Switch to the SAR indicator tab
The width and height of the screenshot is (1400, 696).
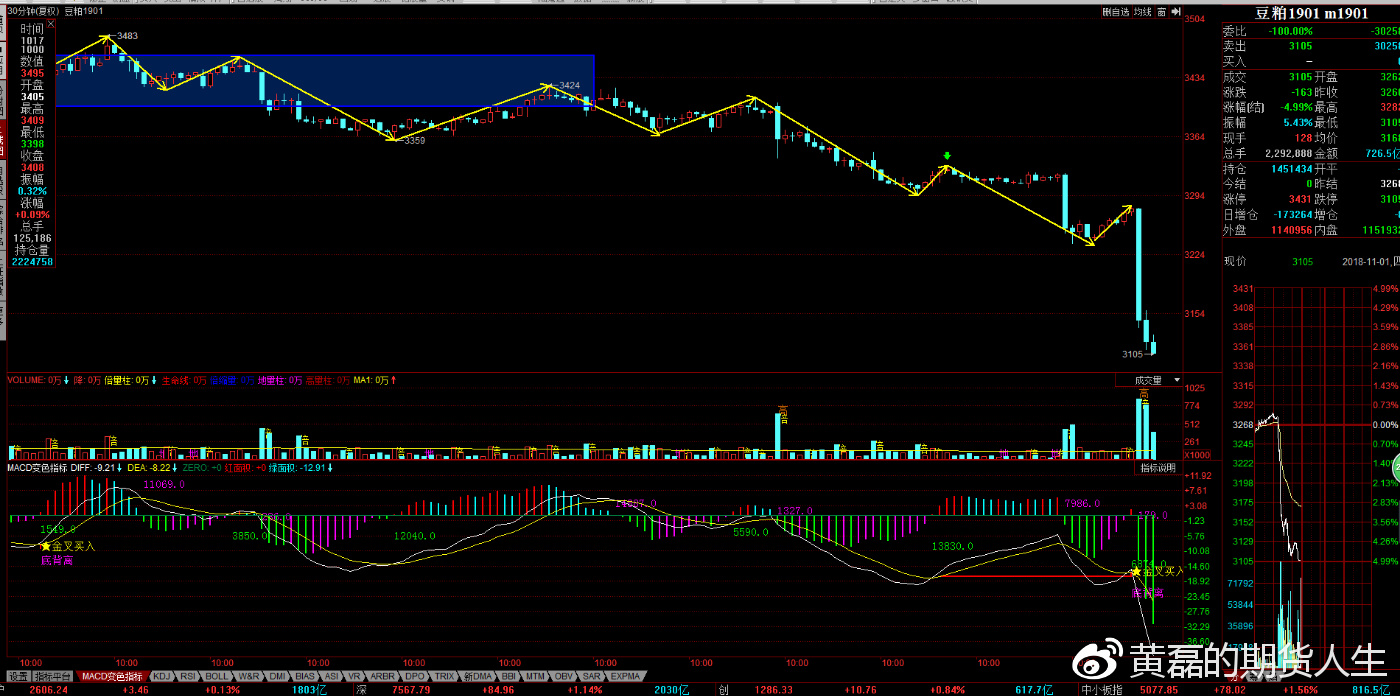593,676
